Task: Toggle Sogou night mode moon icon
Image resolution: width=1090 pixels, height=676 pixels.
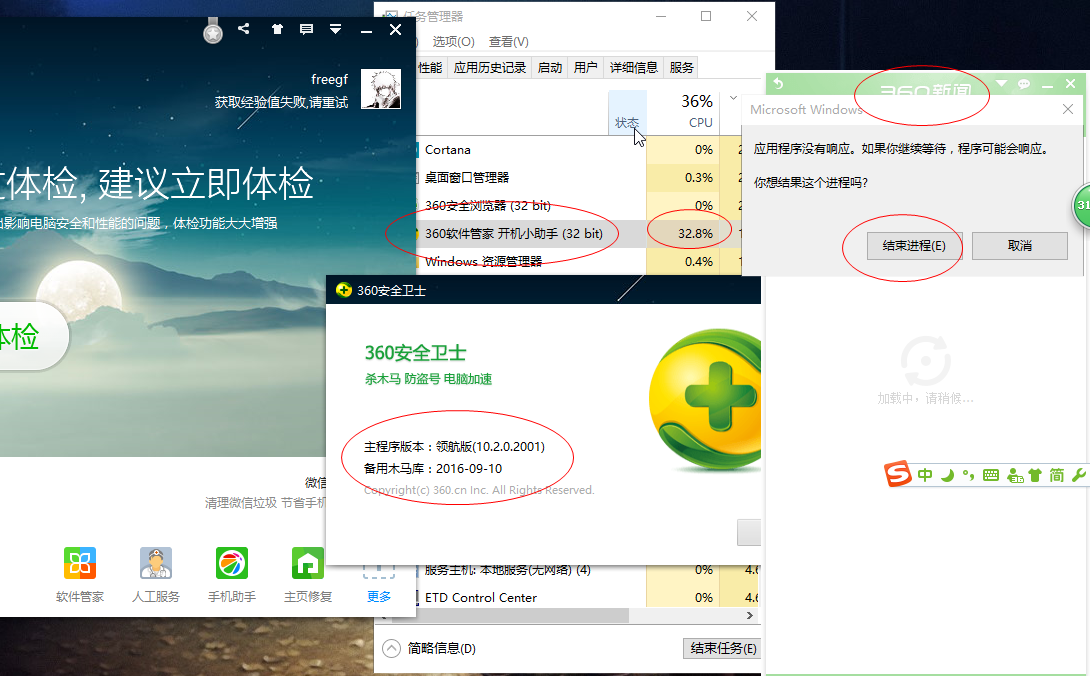Action: (946, 475)
